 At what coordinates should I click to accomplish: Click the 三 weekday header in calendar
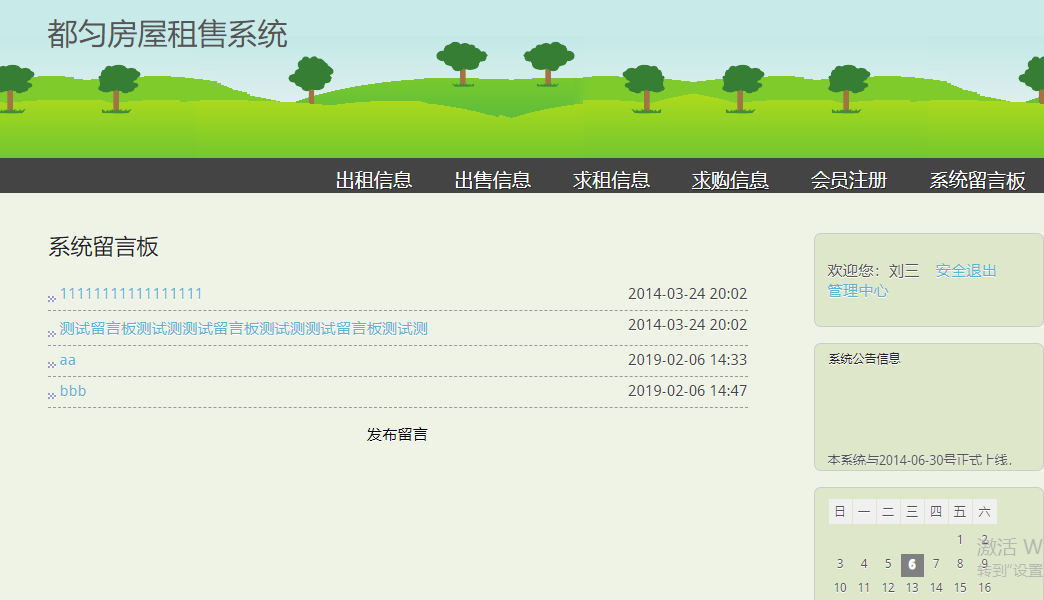(x=912, y=511)
